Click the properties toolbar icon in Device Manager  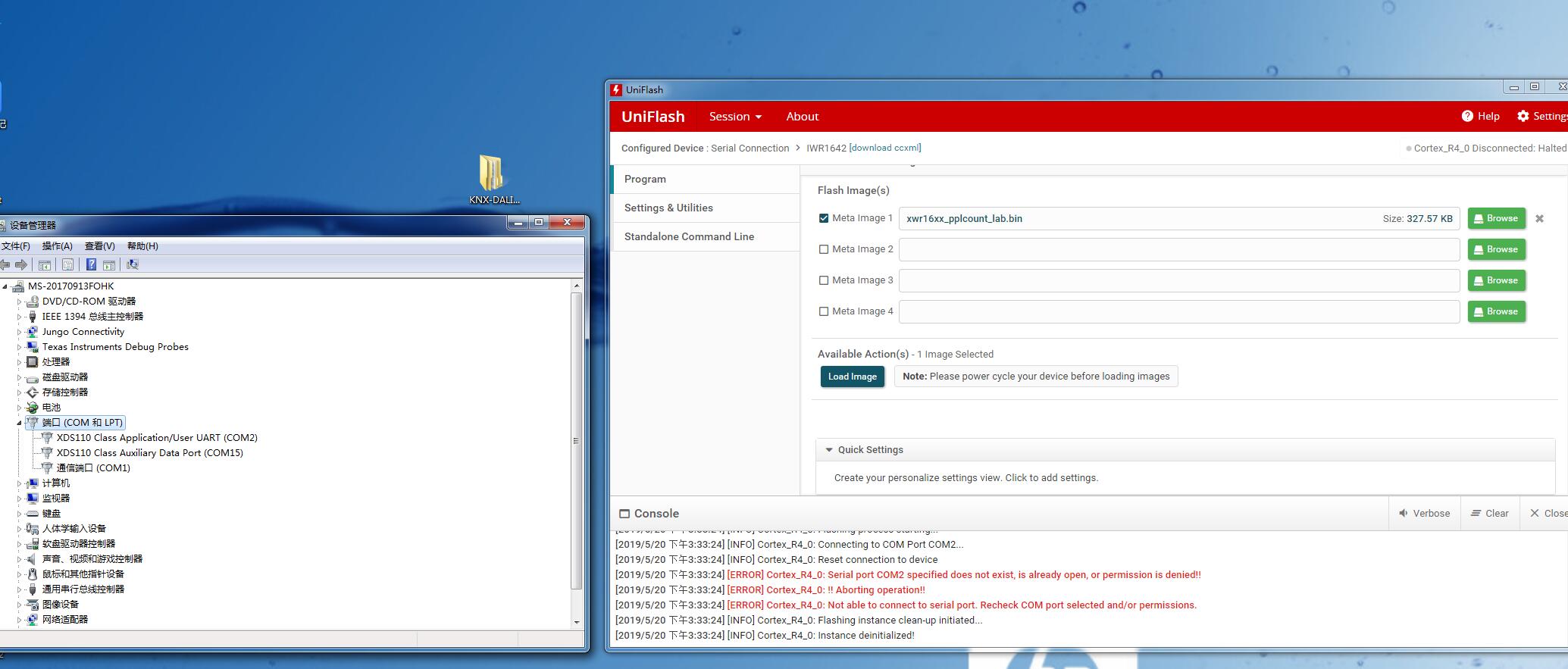click(67, 264)
